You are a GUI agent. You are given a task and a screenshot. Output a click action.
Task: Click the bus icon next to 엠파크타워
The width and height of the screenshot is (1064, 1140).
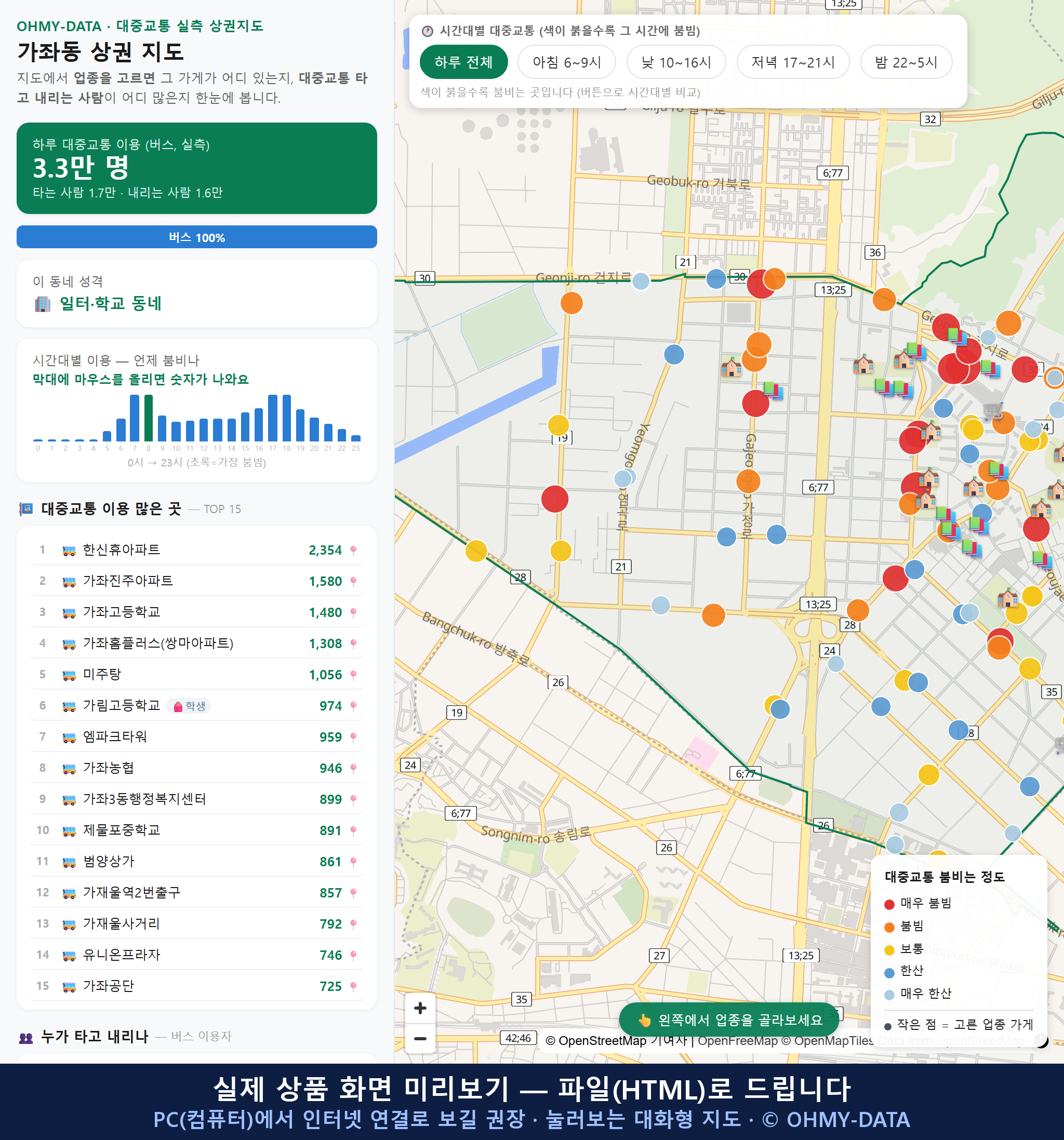coord(69,737)
